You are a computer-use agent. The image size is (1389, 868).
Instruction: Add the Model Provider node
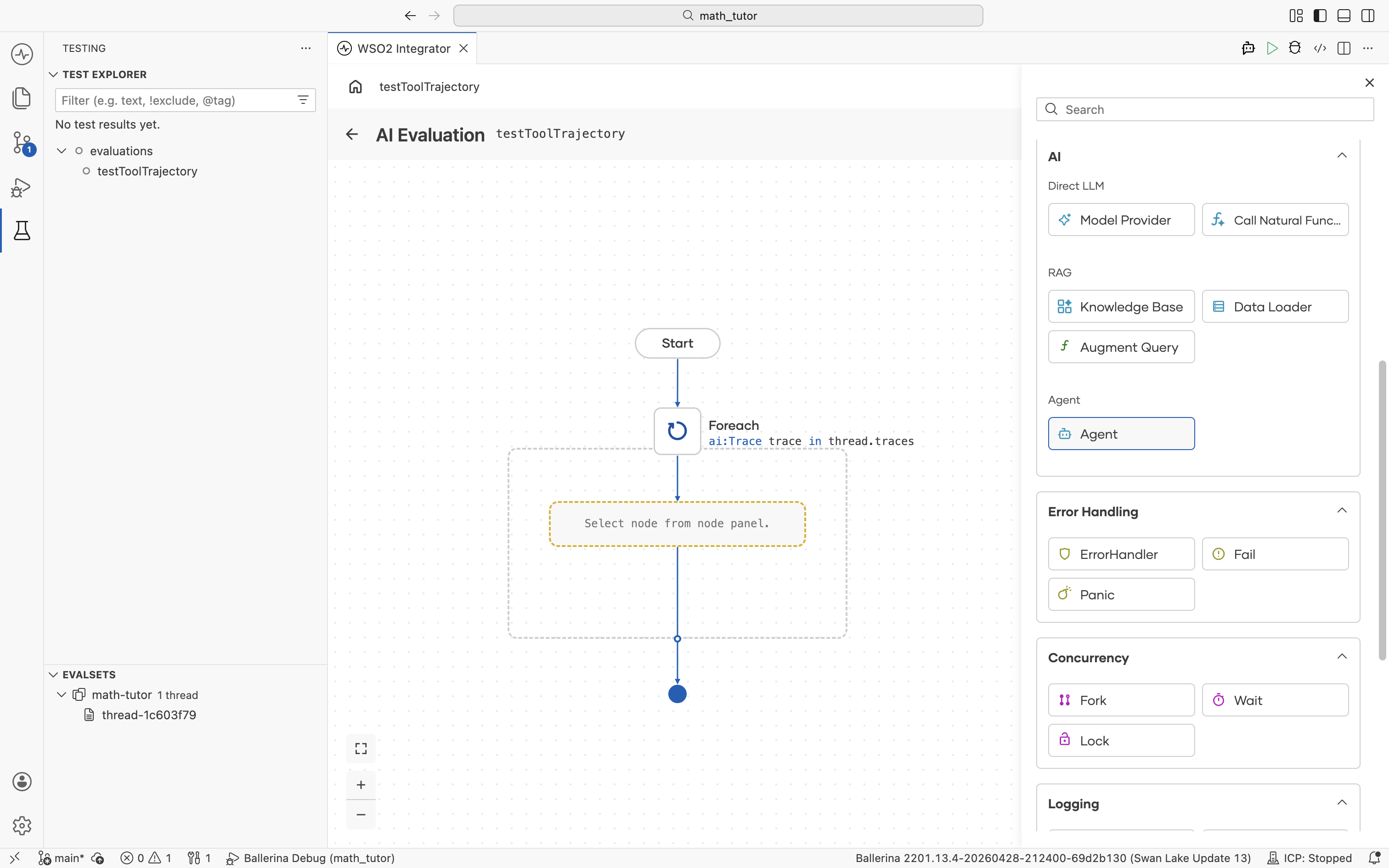pos(1121,220)
